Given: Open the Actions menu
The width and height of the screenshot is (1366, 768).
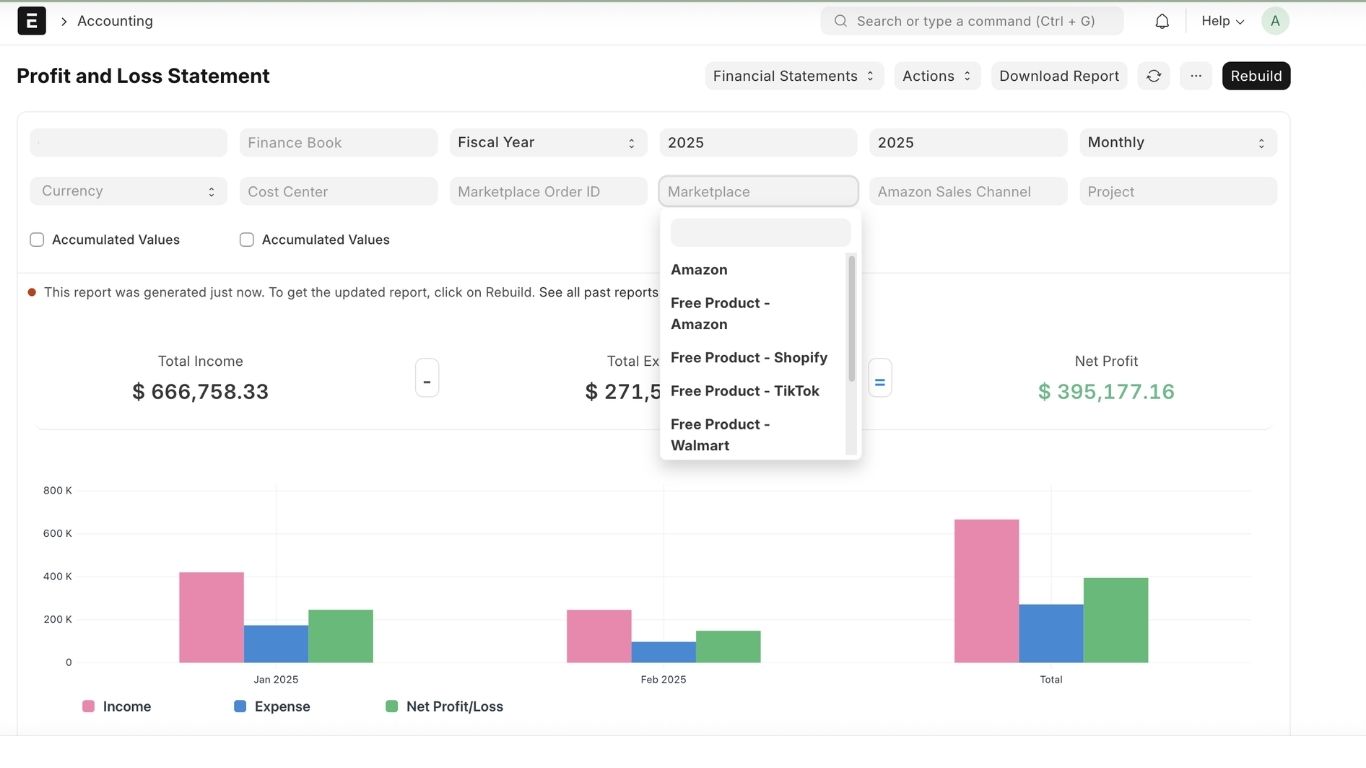Looking at the screenshot, I should click(x=936, y=75).
